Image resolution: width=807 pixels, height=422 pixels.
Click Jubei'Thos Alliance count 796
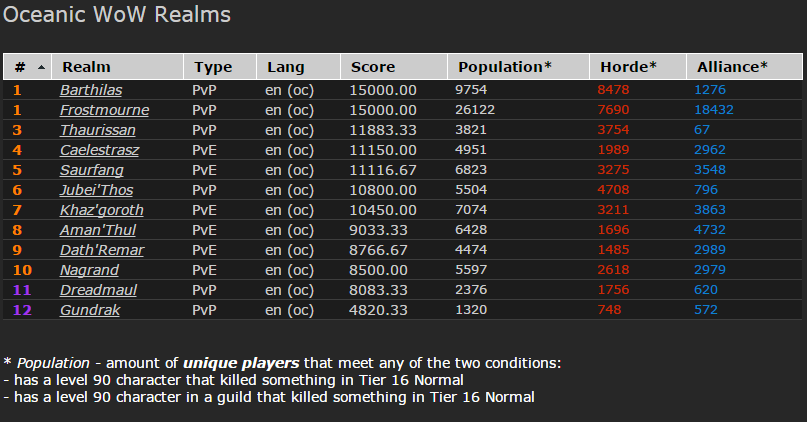pyautogui.click(x=706, y=190)
